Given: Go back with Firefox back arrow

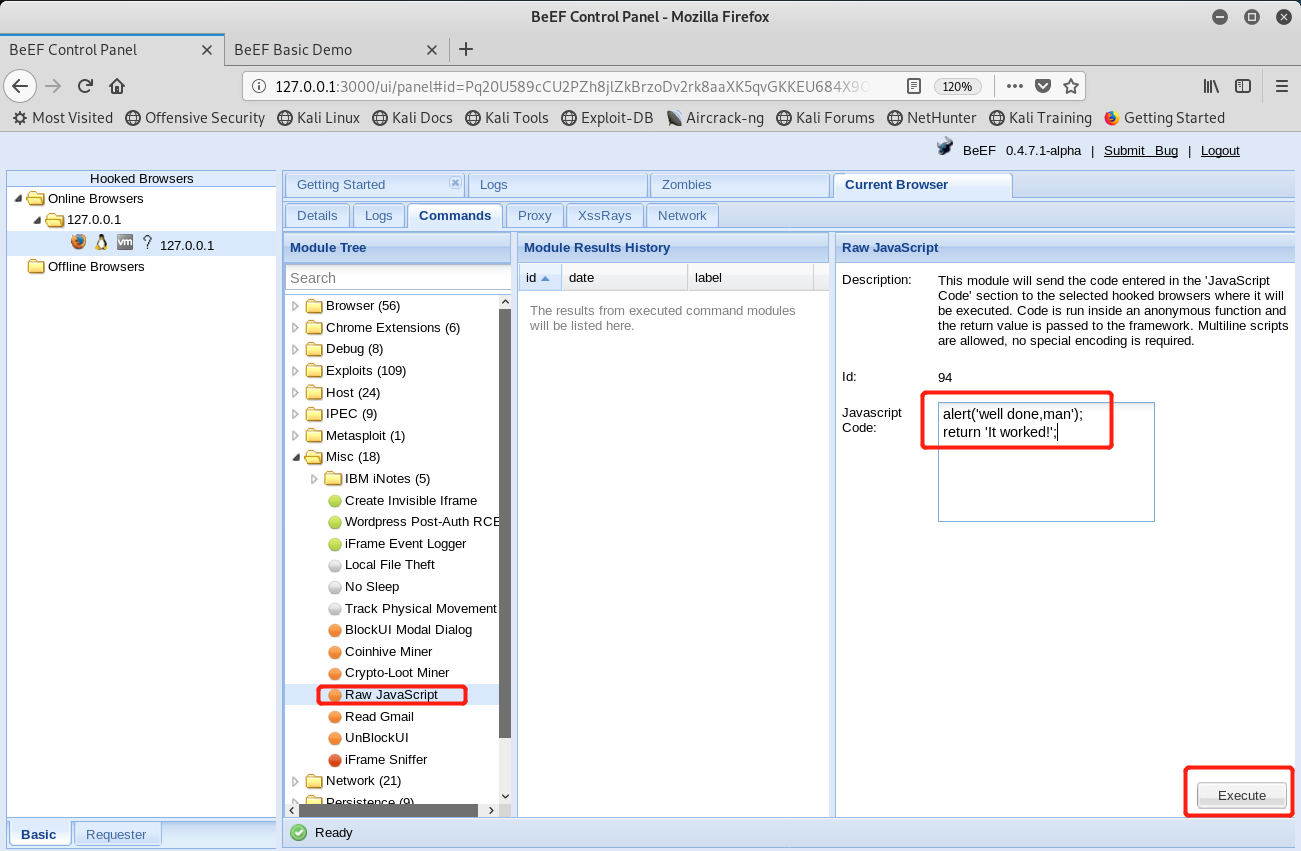Looking at the screenshot, I should tap(21, 86).
